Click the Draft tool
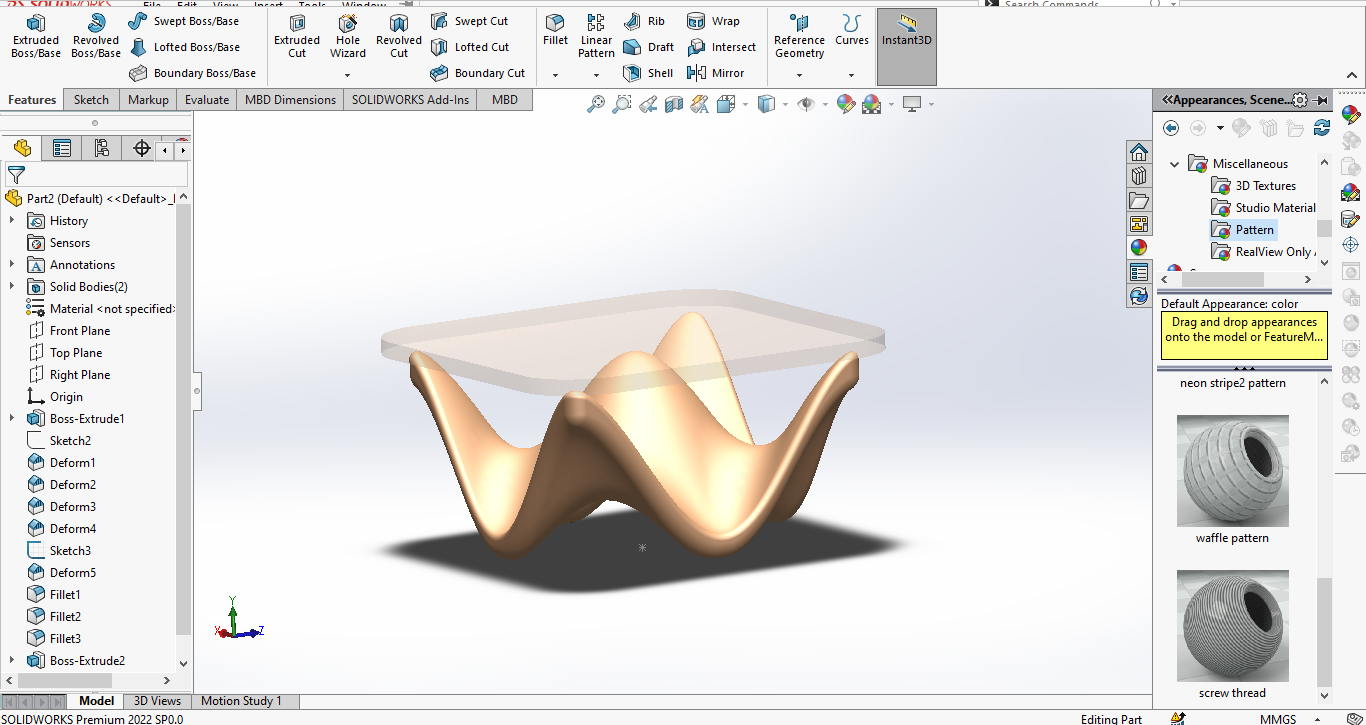This screenshot has width=1366, height=725. [648, 47]
